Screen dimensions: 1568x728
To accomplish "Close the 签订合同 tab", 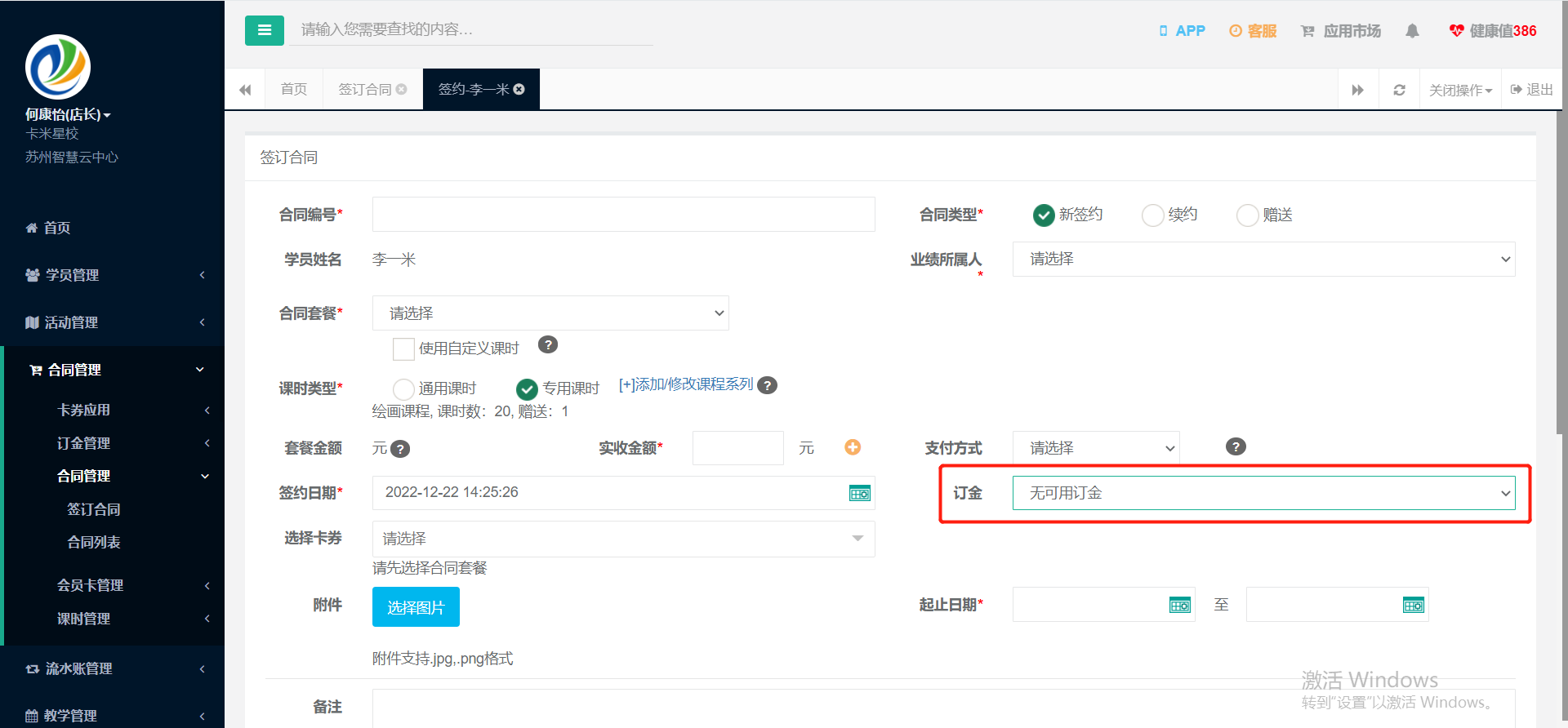I will coord(401,89).
